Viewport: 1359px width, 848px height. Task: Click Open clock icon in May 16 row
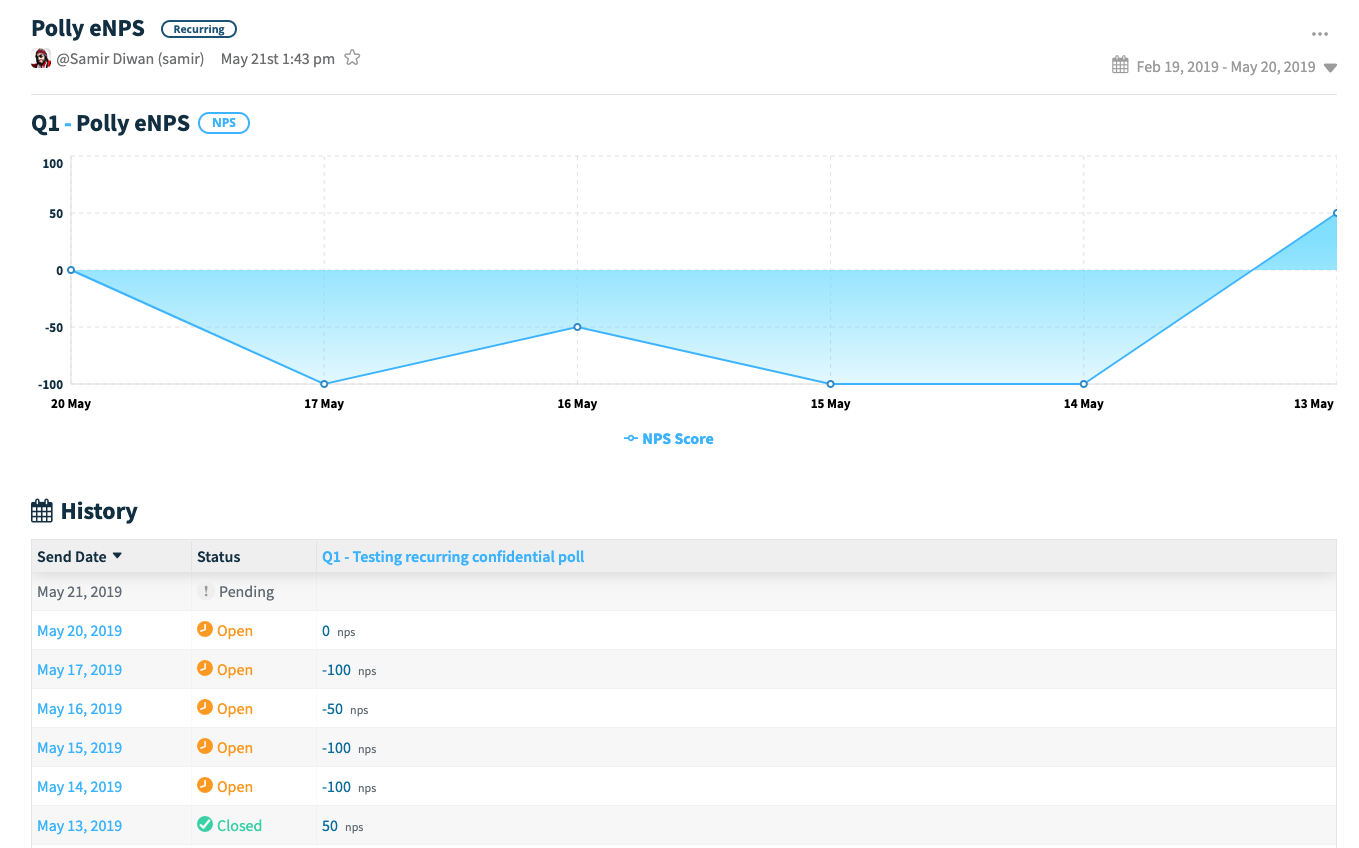coord(205,708)
